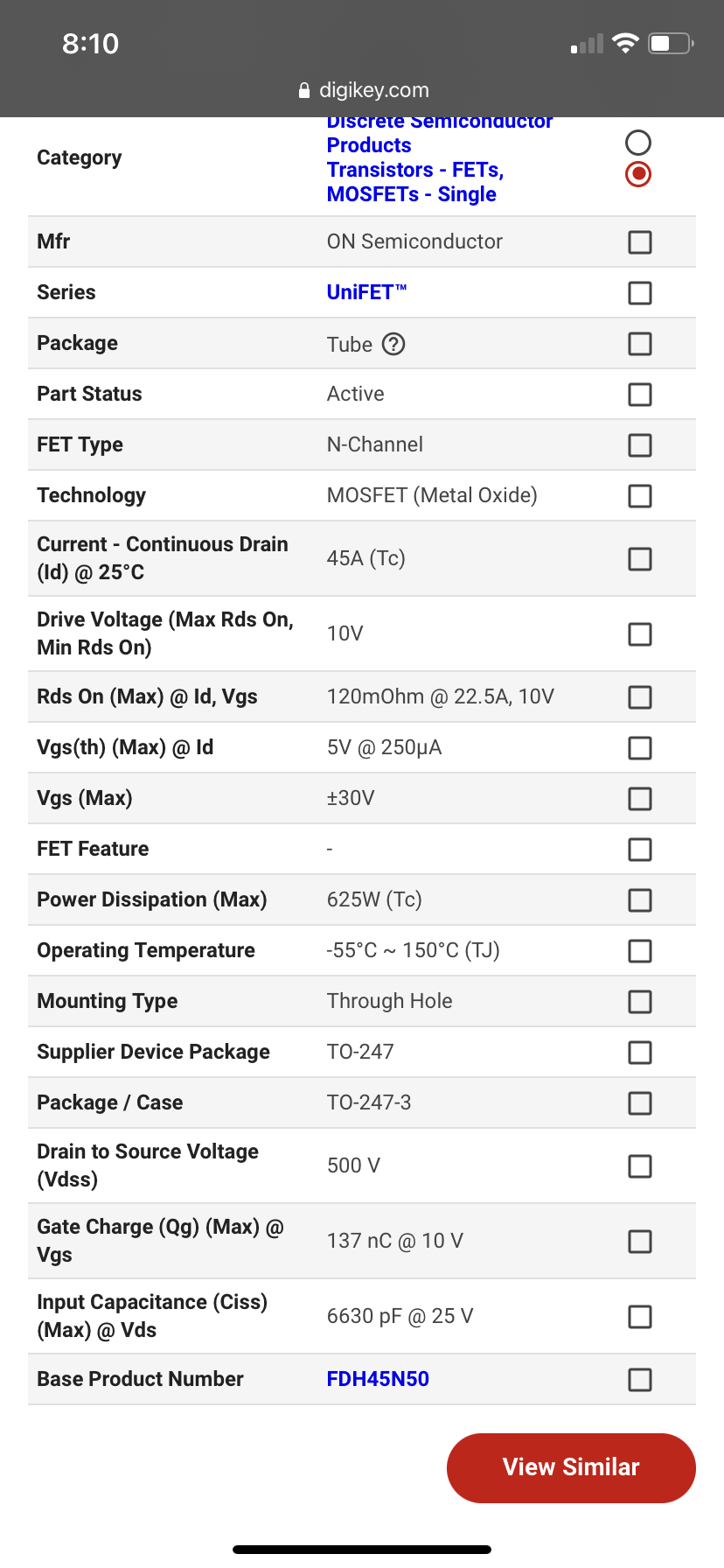724x1568 pixels.
Task: Open the FDH45N50 base product link
Action: point(378,1379)
